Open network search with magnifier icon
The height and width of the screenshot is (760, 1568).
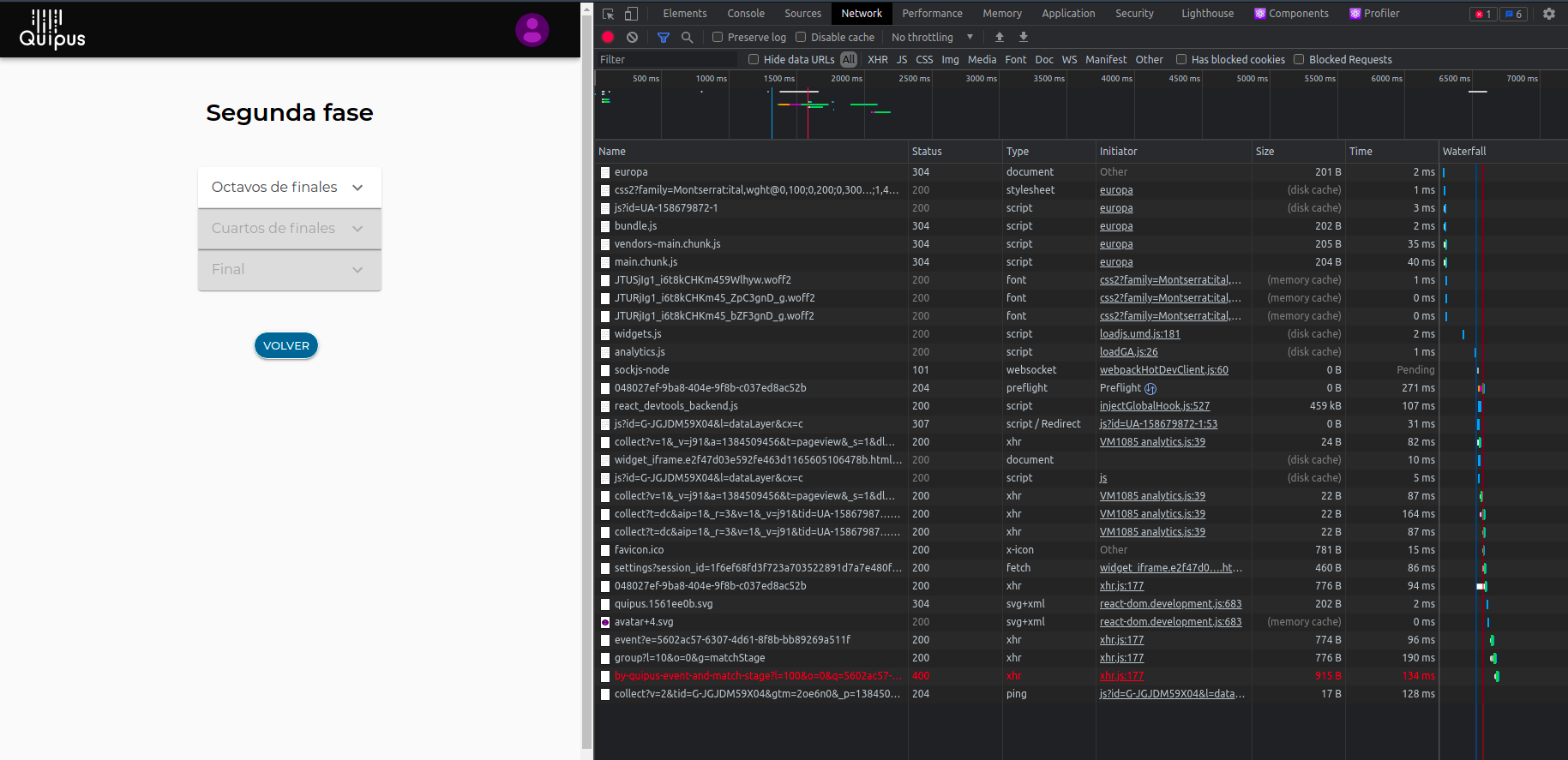pos(687,37)
